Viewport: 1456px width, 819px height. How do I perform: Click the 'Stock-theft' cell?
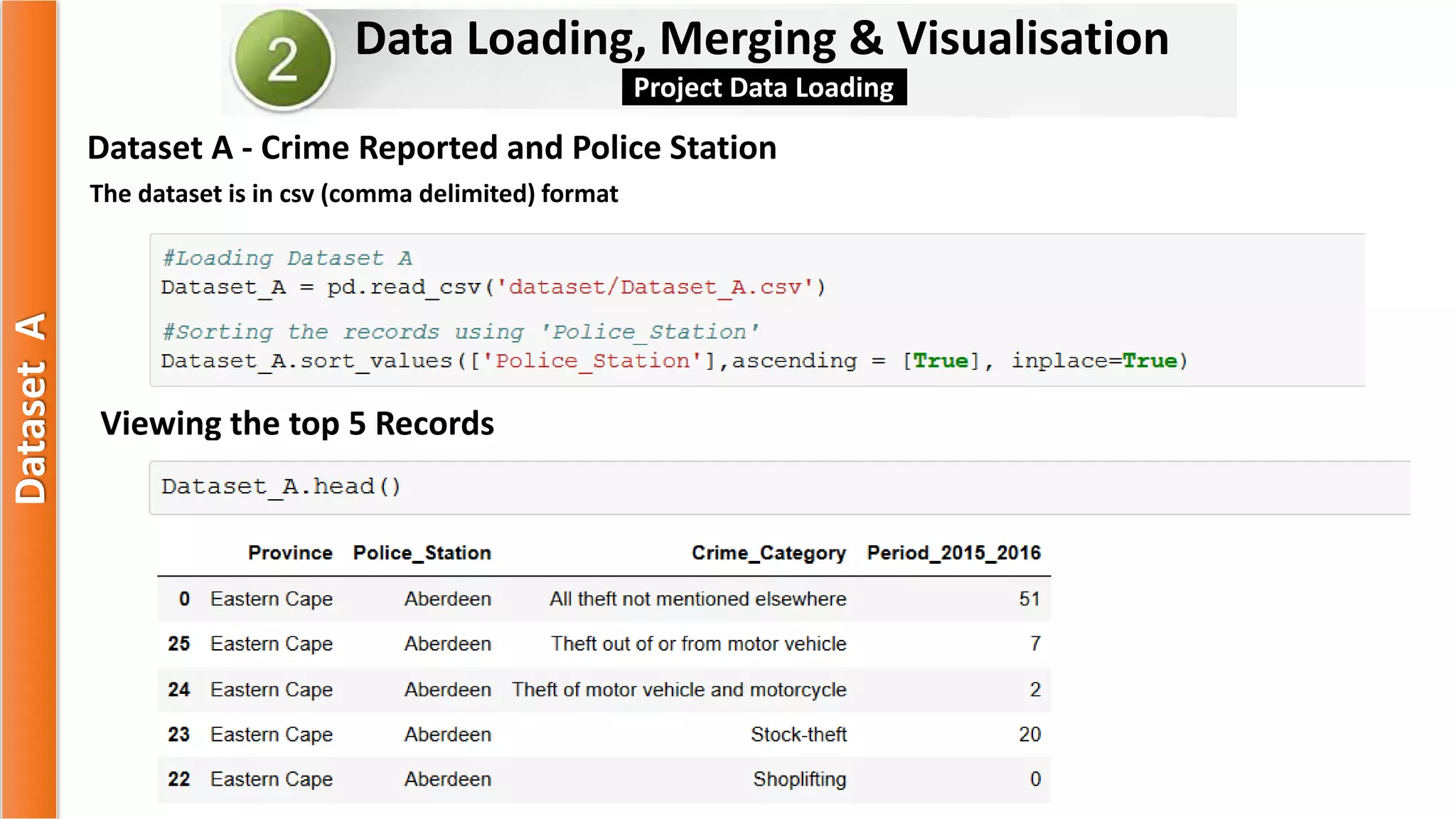pos(798,734)
